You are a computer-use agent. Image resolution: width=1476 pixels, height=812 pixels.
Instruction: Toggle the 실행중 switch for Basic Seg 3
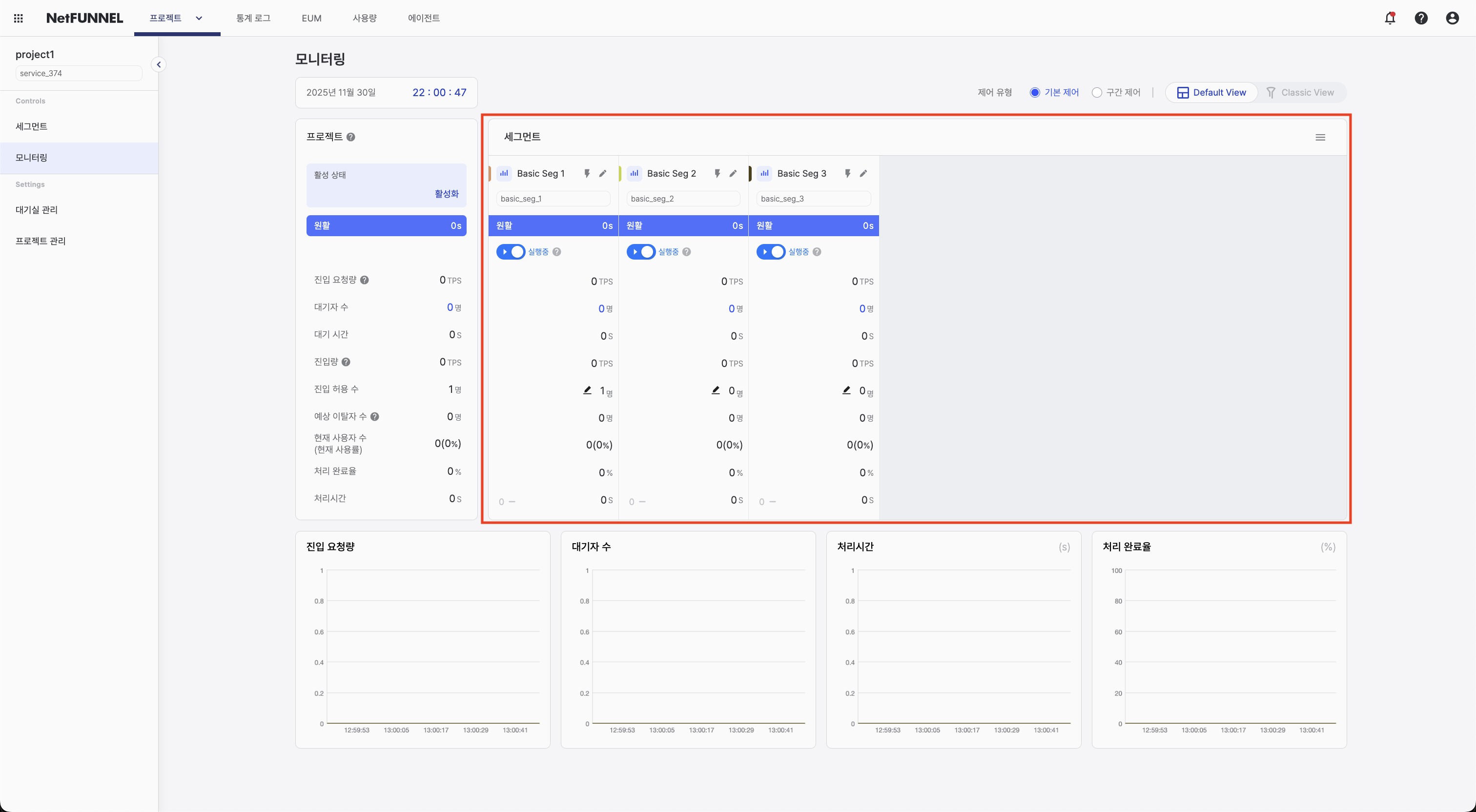(x=771, y=252)
